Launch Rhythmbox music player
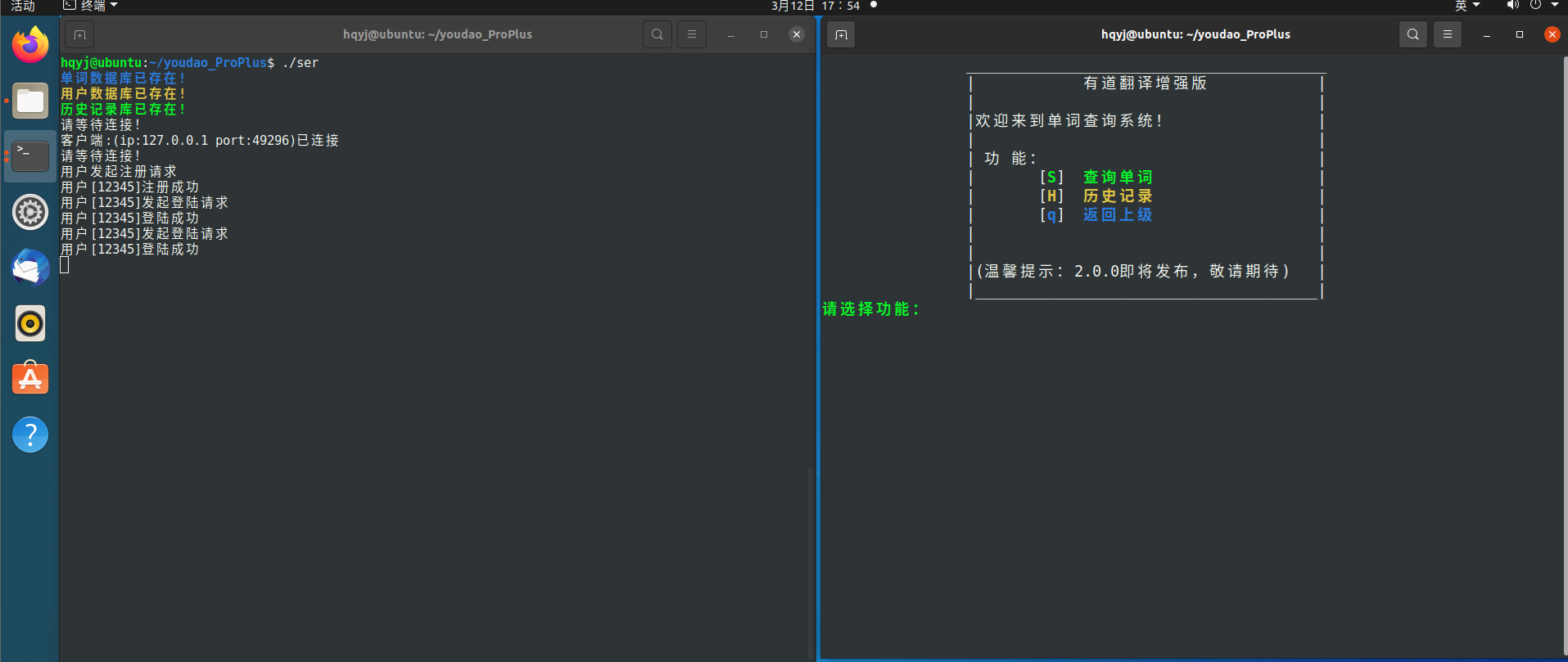The image size is (1568, 662). [30, 323]
